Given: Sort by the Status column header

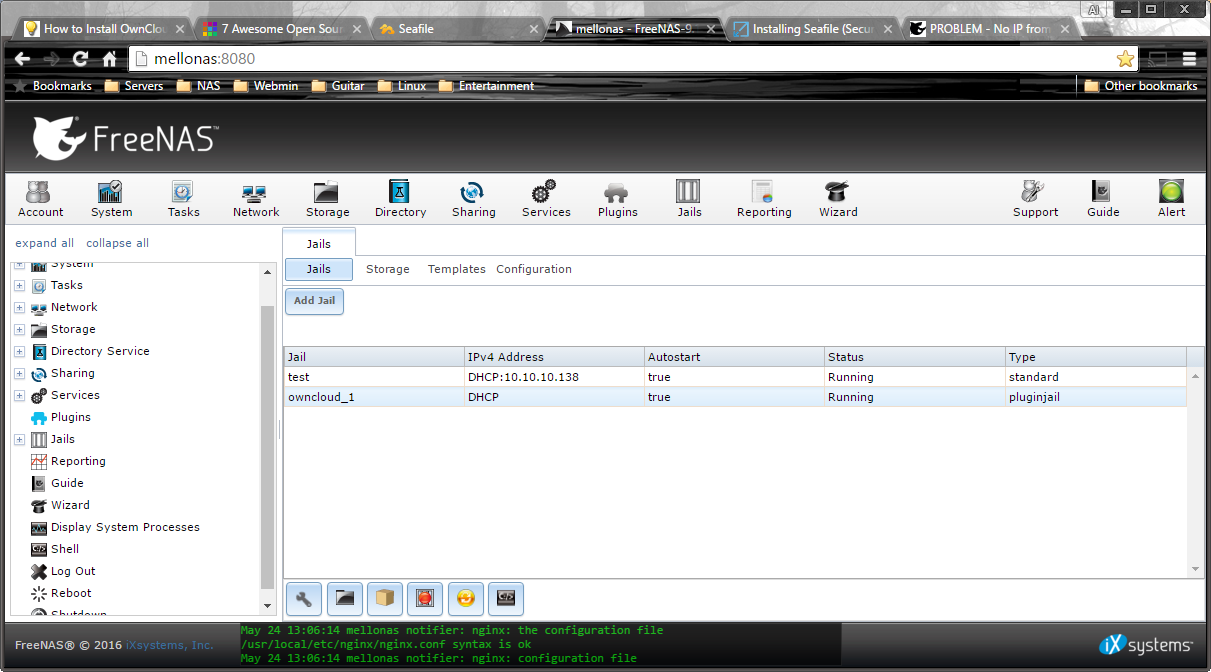Looking at the screenshot, I should point(914,357).
